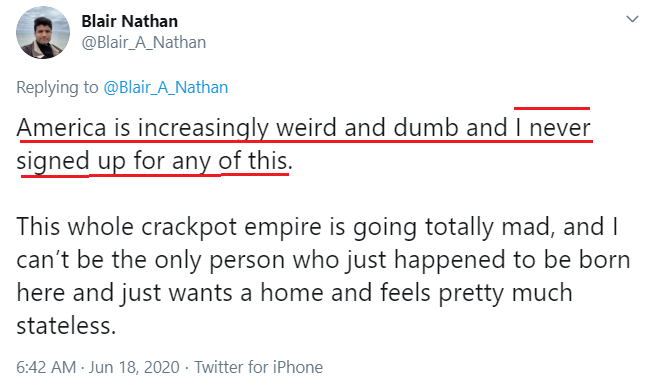The height and width of the screenshot is (390, 655).
Task: Click the 6:42 AM timestamp
Action: (x=46, y=367)
